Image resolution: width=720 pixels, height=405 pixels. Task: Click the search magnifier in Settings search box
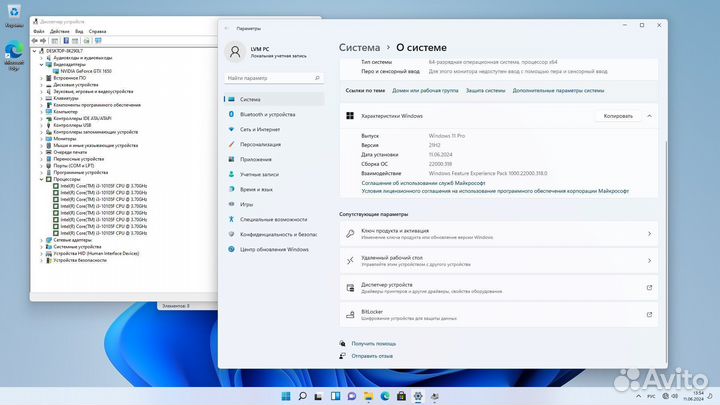pos(317,78)
